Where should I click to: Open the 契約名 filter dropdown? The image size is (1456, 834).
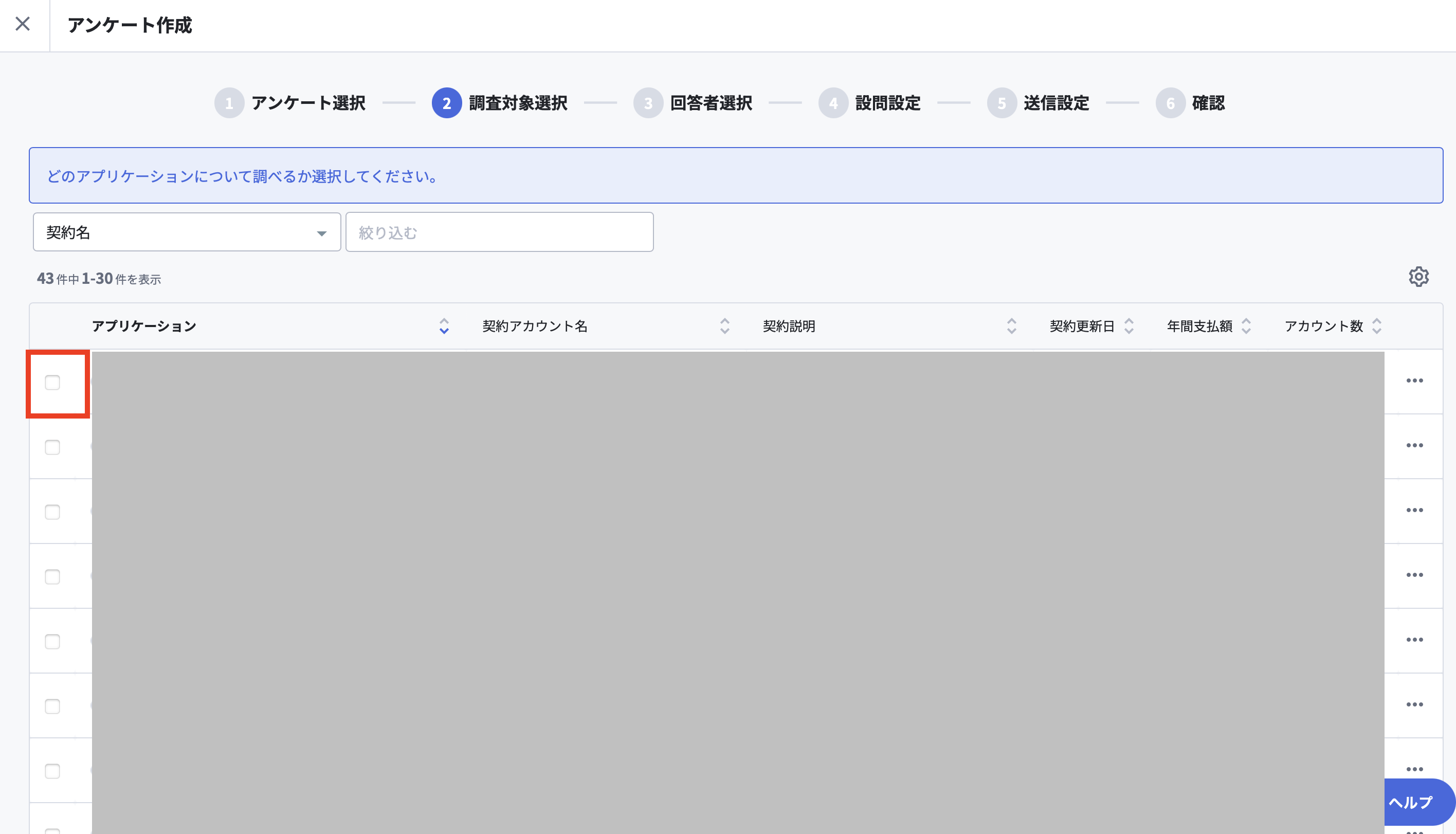point(187,232)
